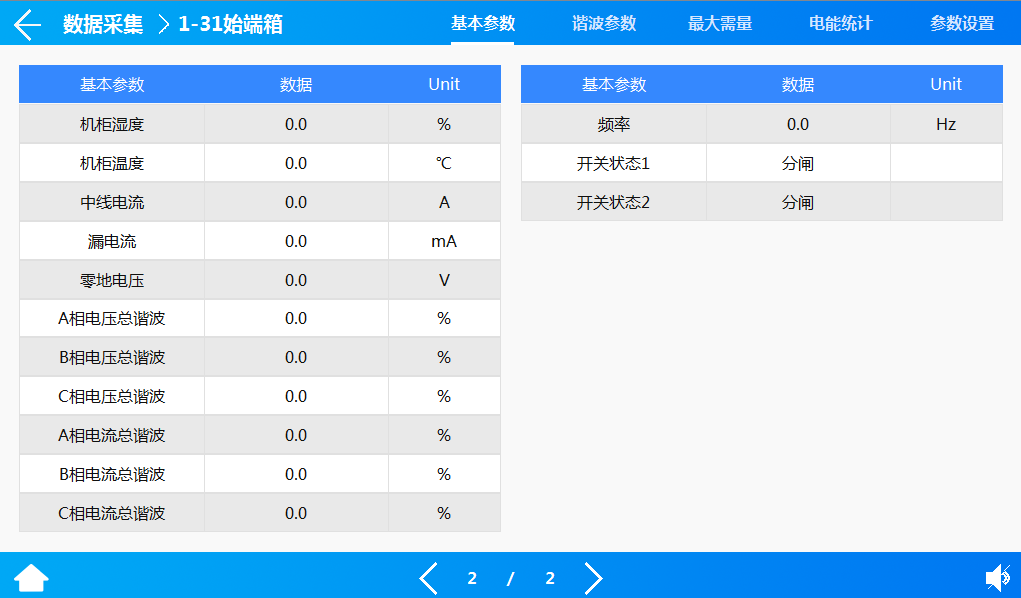The height and width of the screenshot is (598, 1021).
Task: Click the 机柜温度 value 0.0
Action: click(x=296, y=164)
